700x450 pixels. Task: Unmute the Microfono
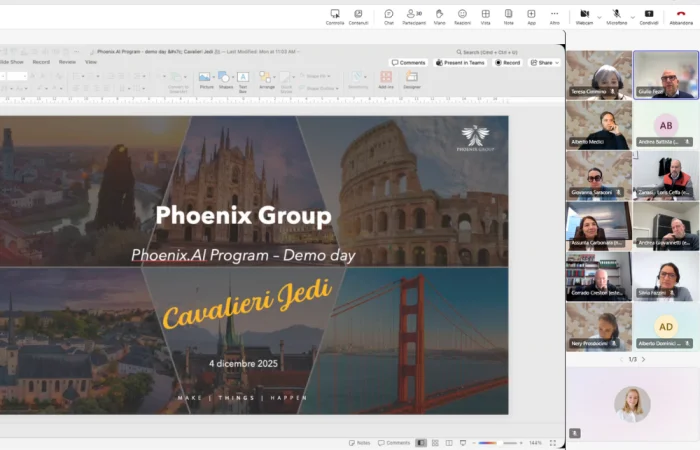(616, 15)
